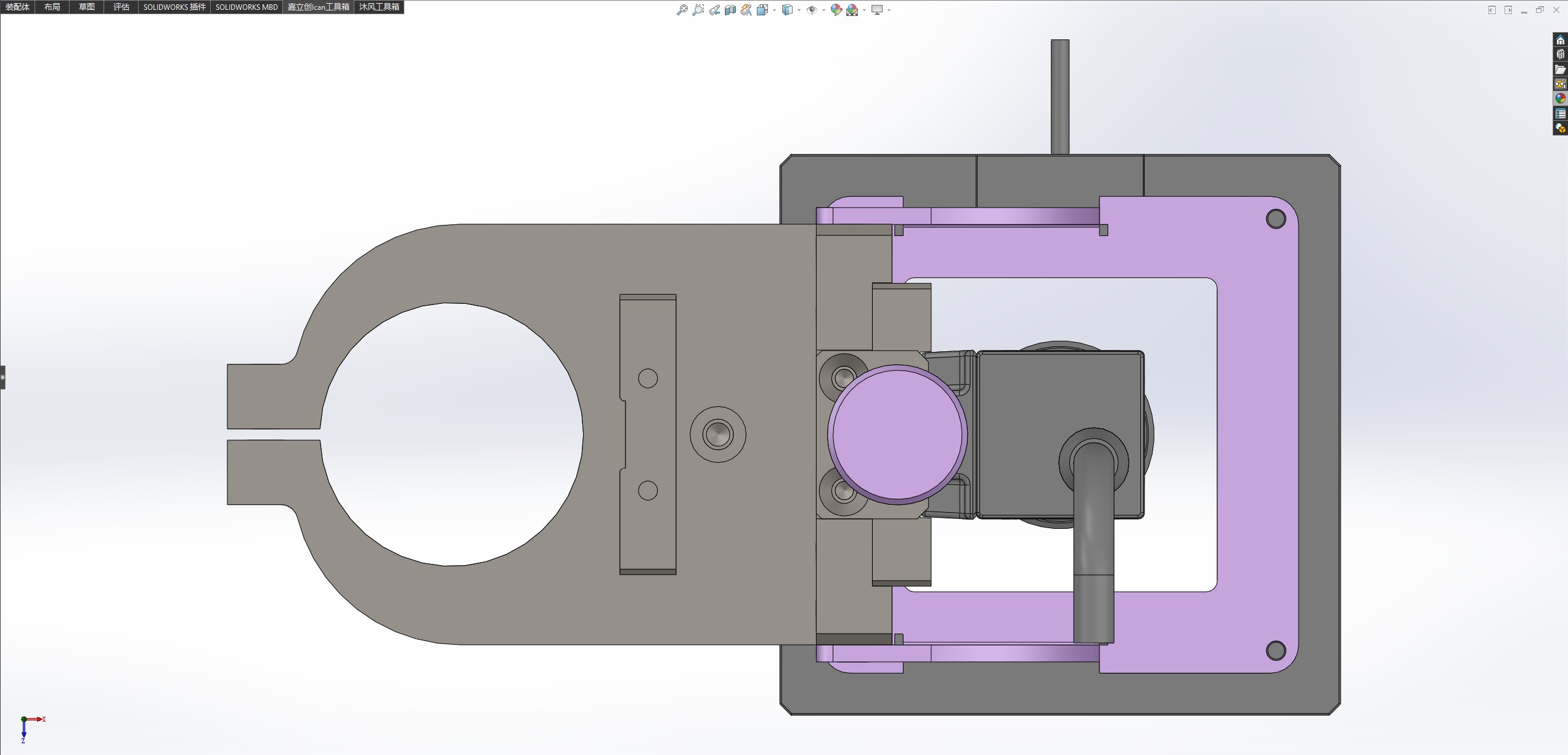Click the Edit Appearance color ball icon
1568x755 pixels.
click(x=836, y=10)
